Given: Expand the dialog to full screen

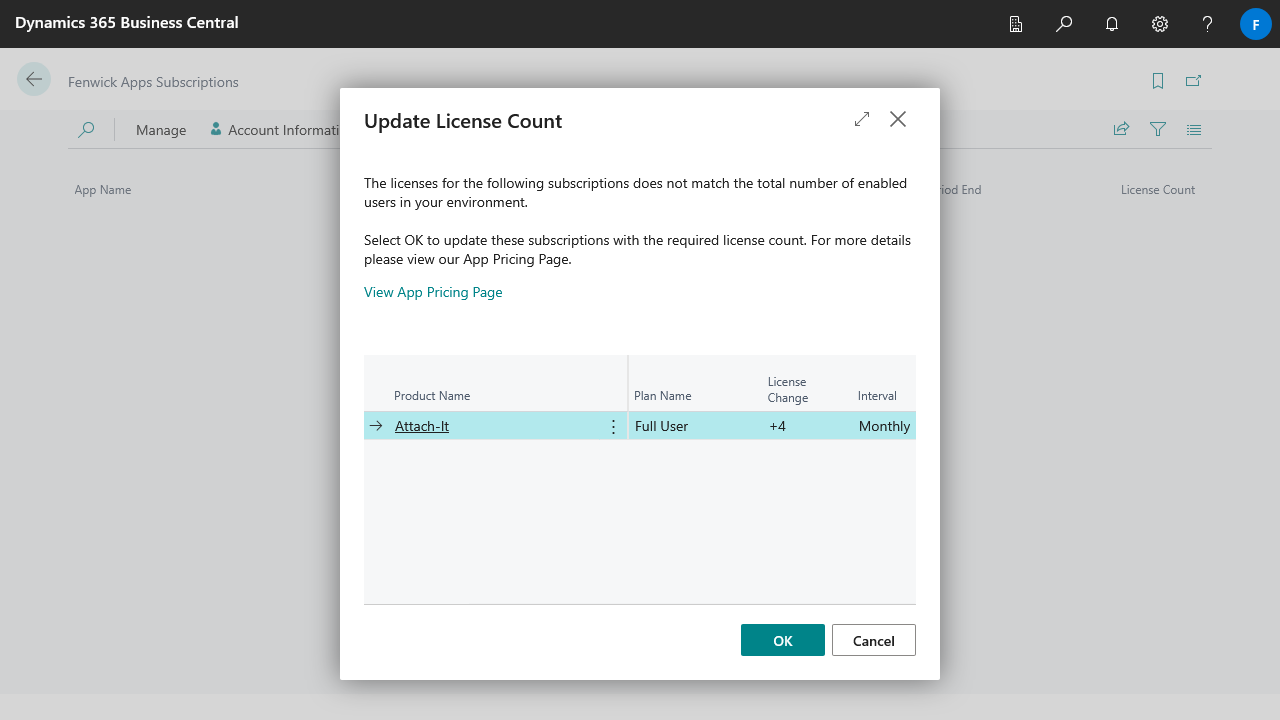Looking at the screenshot, I should click(862, 119).
